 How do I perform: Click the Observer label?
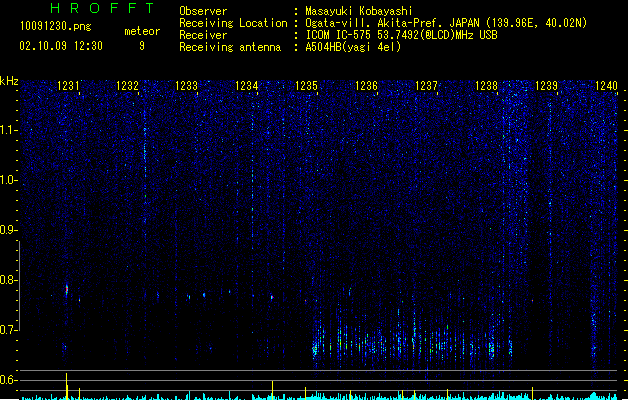coord(203,11)
